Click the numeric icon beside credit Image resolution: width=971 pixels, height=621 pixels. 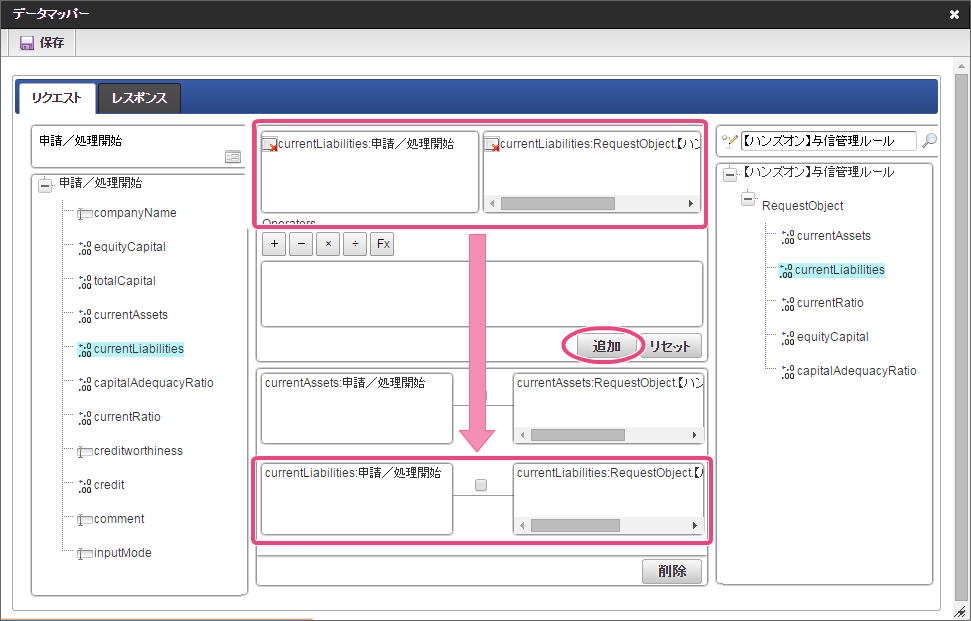coord(85,486)
